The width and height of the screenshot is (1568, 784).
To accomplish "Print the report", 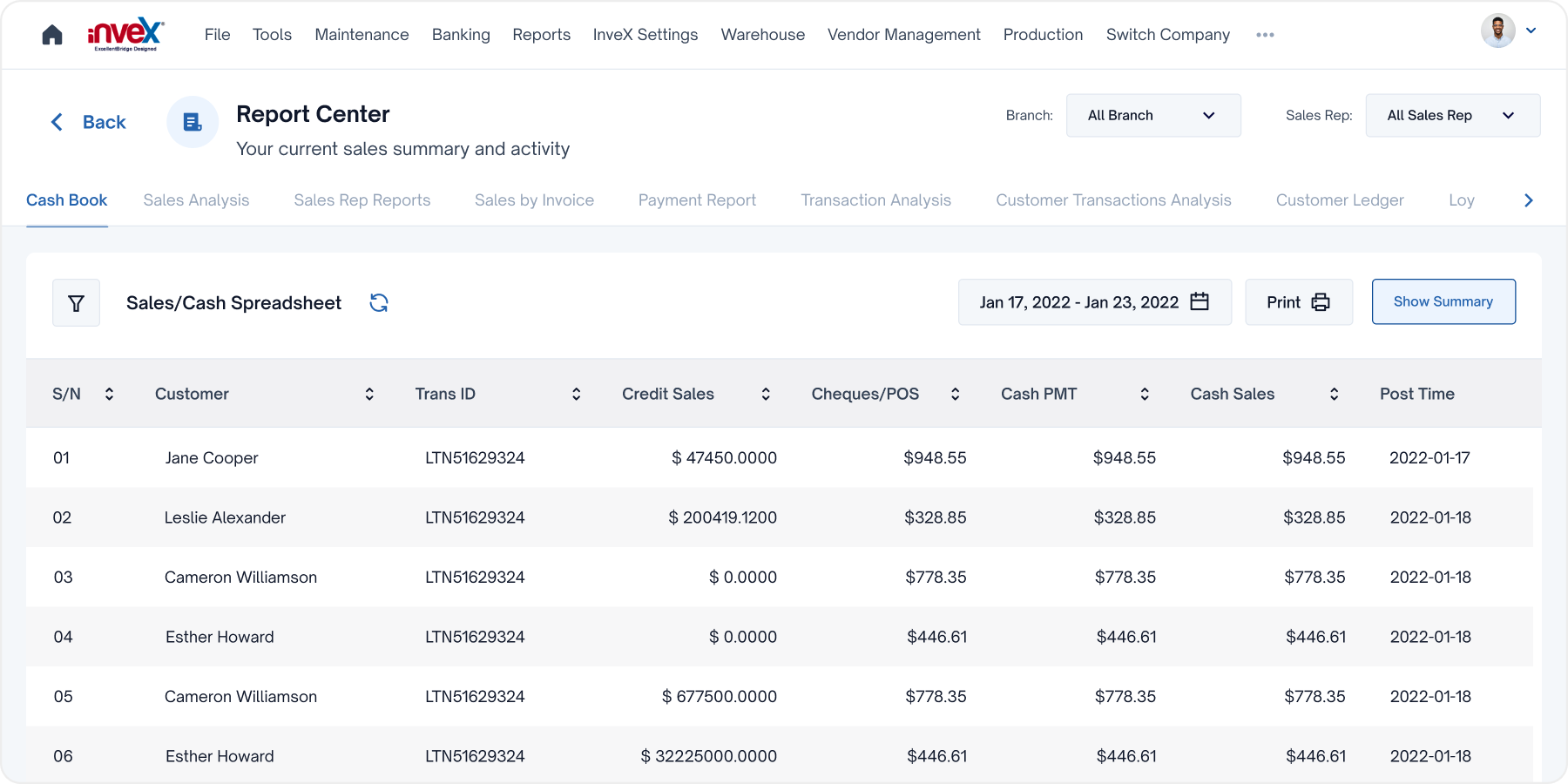I will 1298,302.
